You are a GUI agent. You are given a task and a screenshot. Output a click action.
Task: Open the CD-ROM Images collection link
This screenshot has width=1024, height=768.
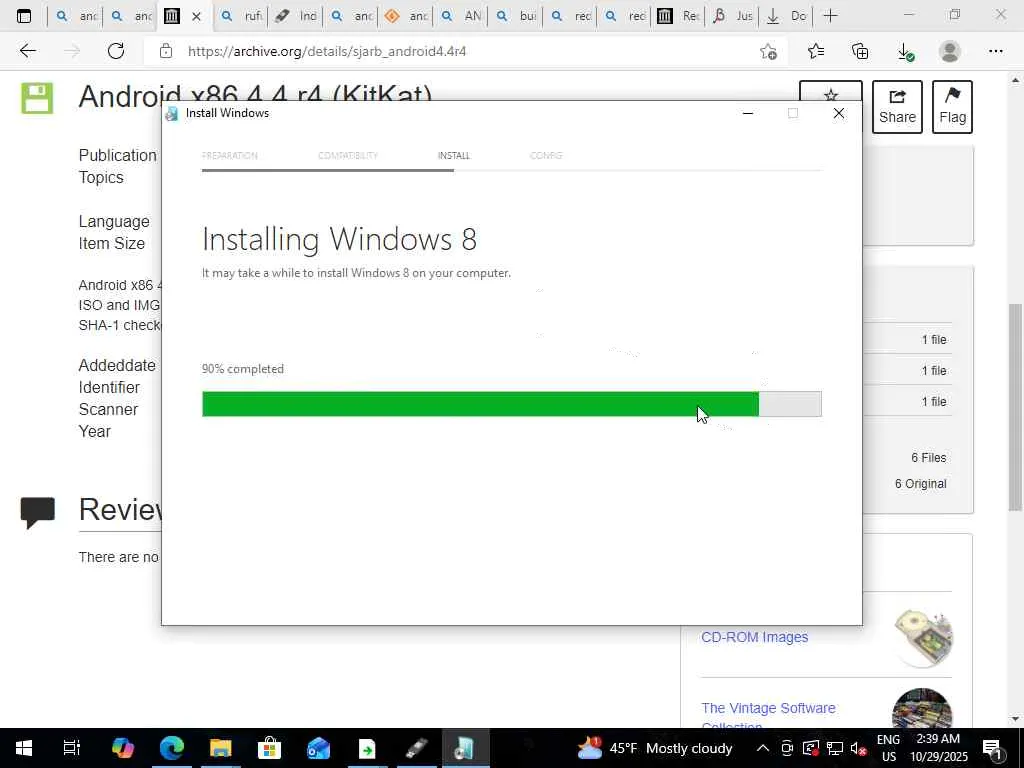coord(754,637)
